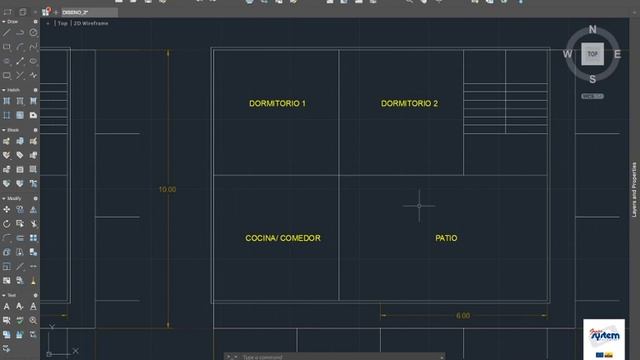Select the DORMITORIO 2 text label
The width and height of the screenshot is (640, 360).
[409, 104]
